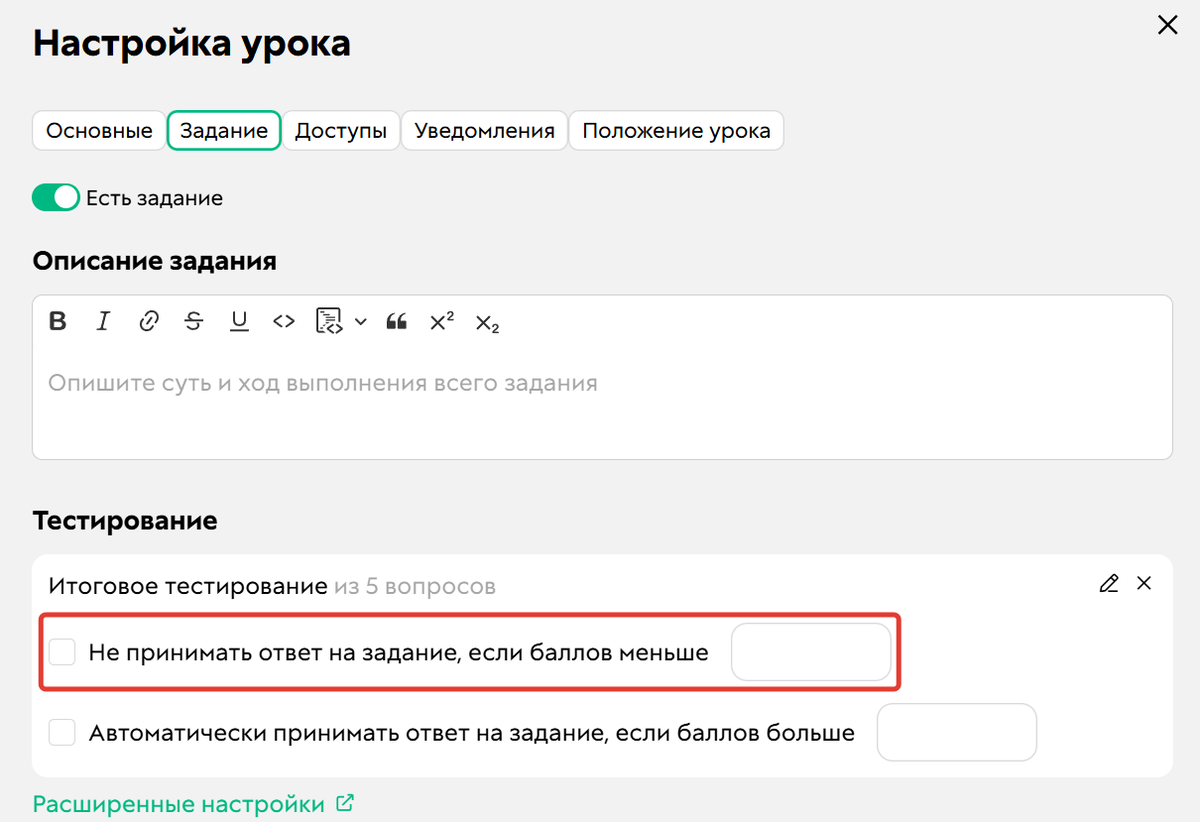Apply subscript formatting
Viewport: 1200px width, 822px height.
(487, 323)
